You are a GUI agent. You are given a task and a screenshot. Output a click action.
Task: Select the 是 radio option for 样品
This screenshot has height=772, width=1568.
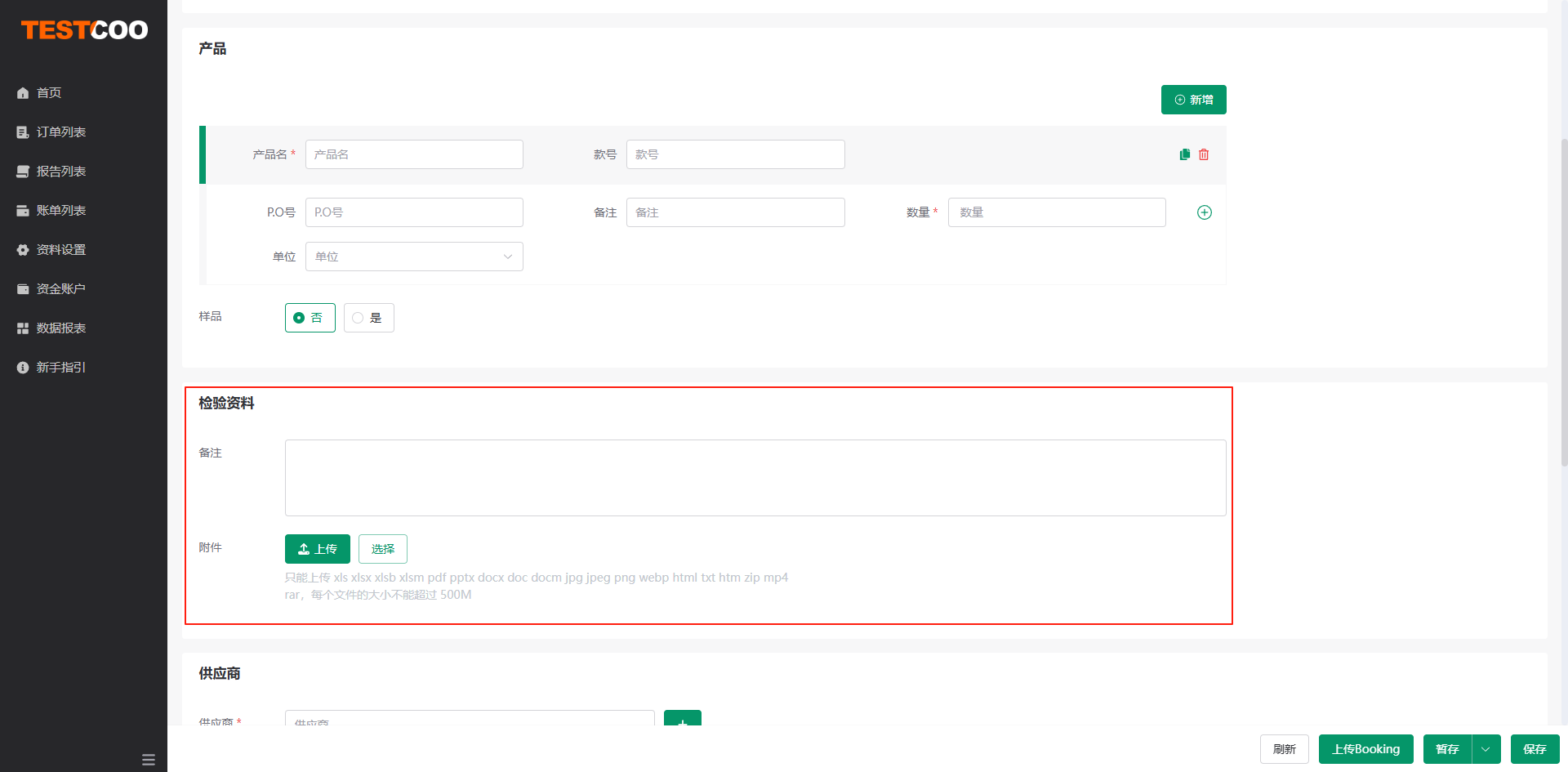(x=368, y=318)
